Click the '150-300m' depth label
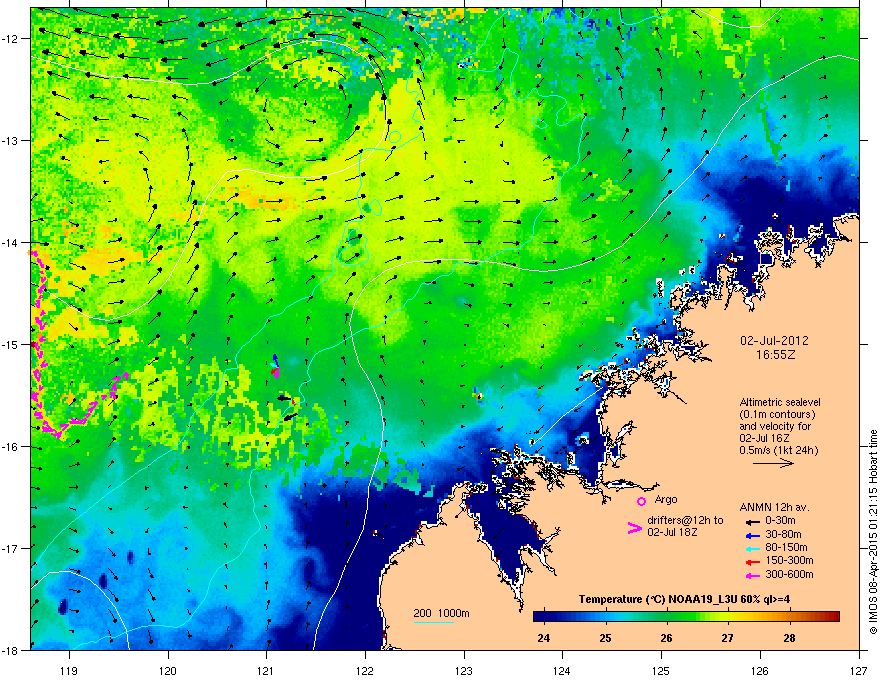Screen dimensions: 880x680 [x=789, y=560]
